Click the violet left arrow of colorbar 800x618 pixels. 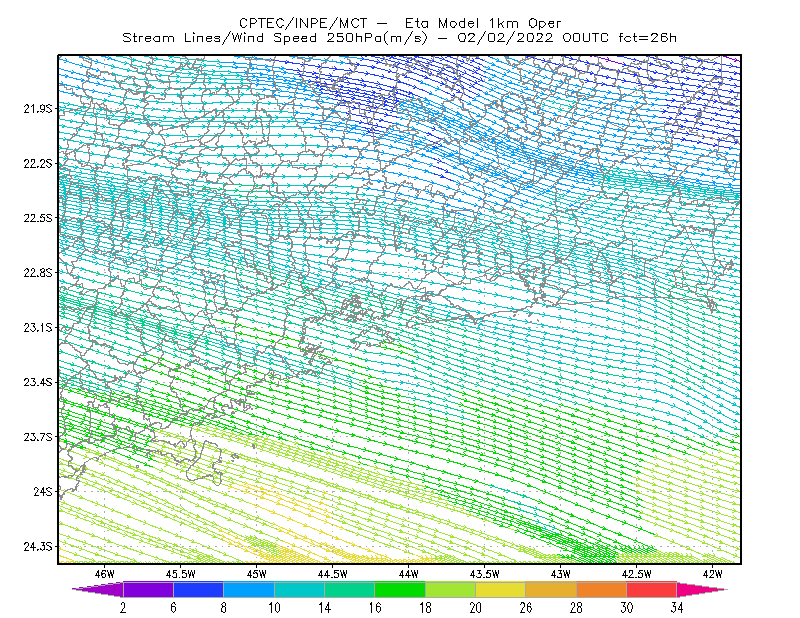pos(97,589)
